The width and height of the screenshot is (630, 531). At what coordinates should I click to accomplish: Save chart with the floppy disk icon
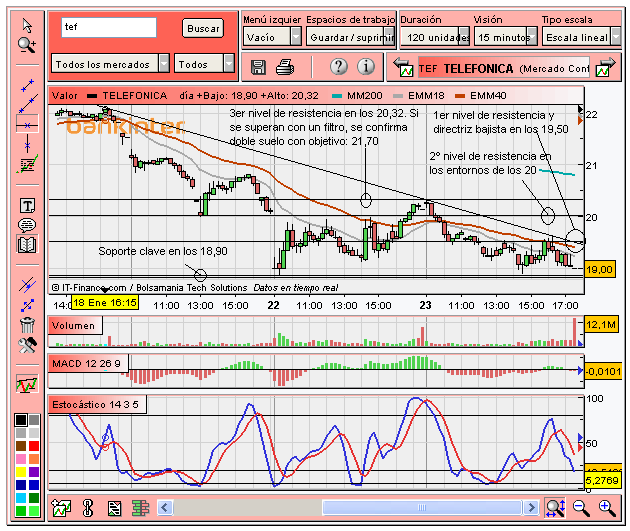pyautogui.click(x=258, y=67)
